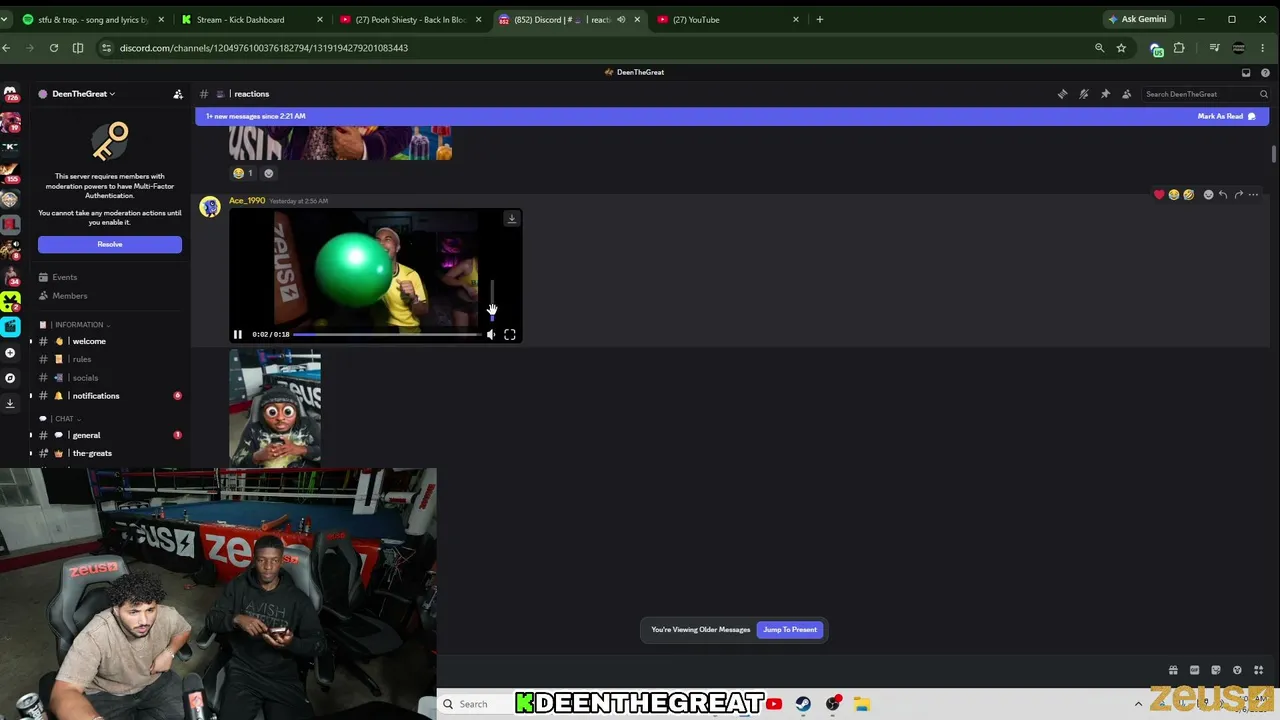The image size is (1280, 720).
Task: React with the red heart emoji
Action: coord(1159,195)
